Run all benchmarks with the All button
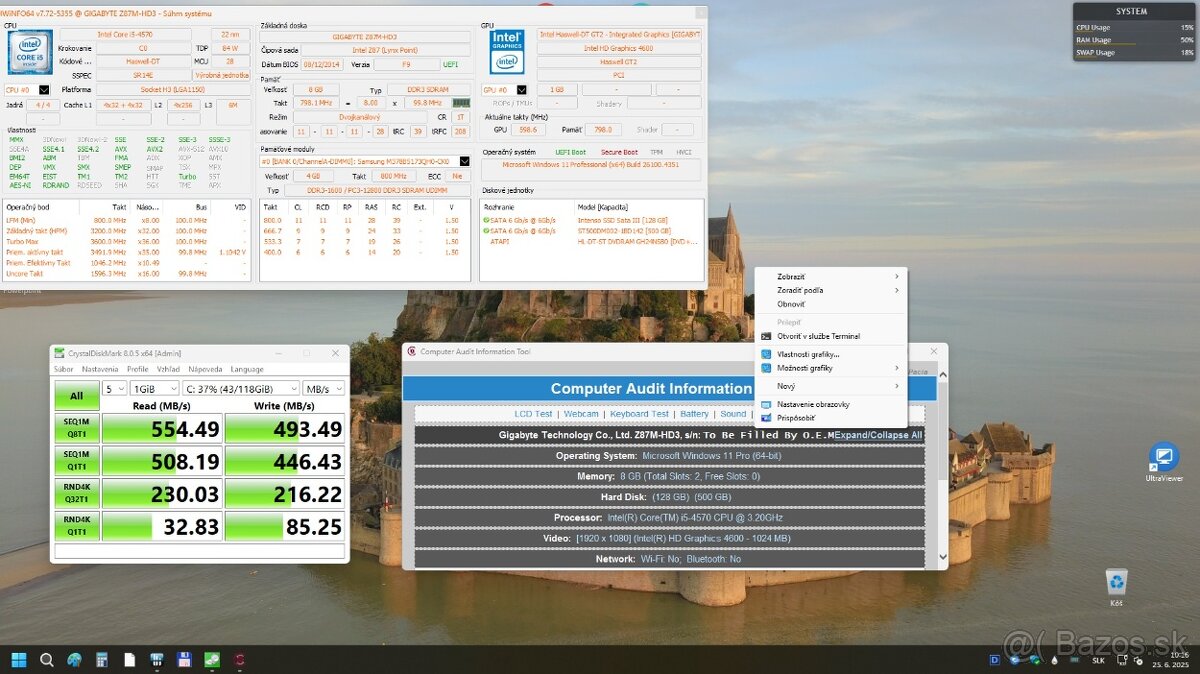1200x674 pixels. pos(77,395)
